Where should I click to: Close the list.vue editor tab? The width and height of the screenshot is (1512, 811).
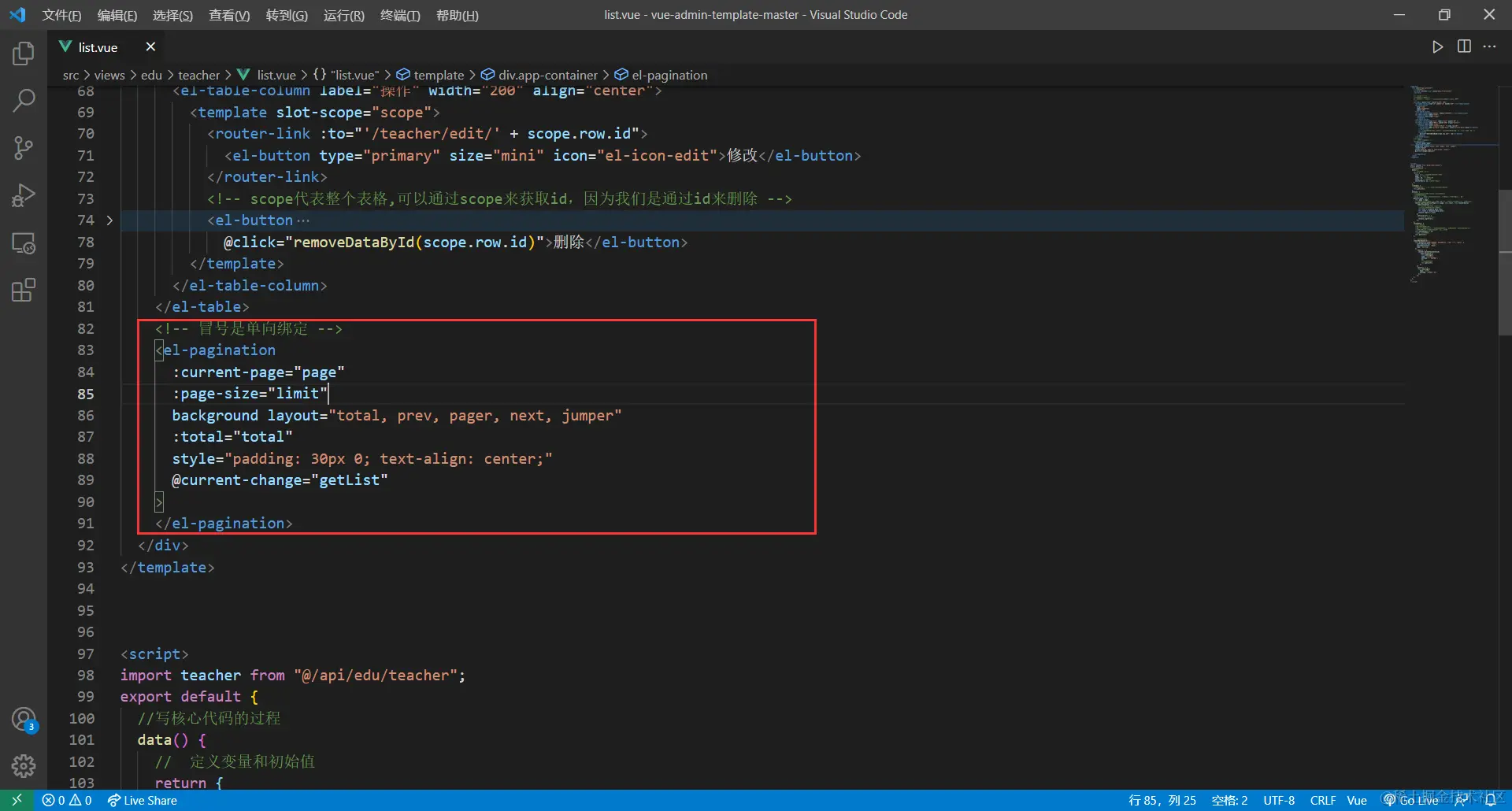(x=150, y=47)
